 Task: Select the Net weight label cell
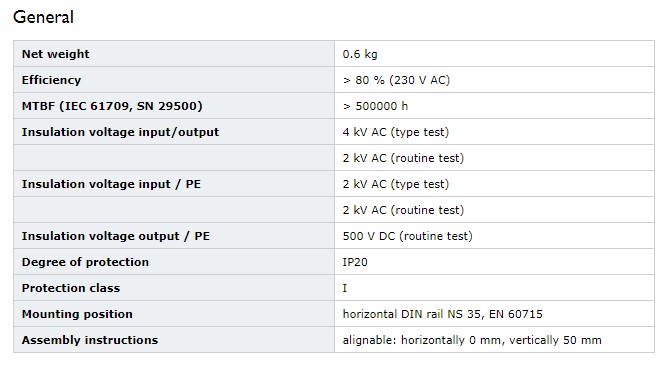(174, 54)
